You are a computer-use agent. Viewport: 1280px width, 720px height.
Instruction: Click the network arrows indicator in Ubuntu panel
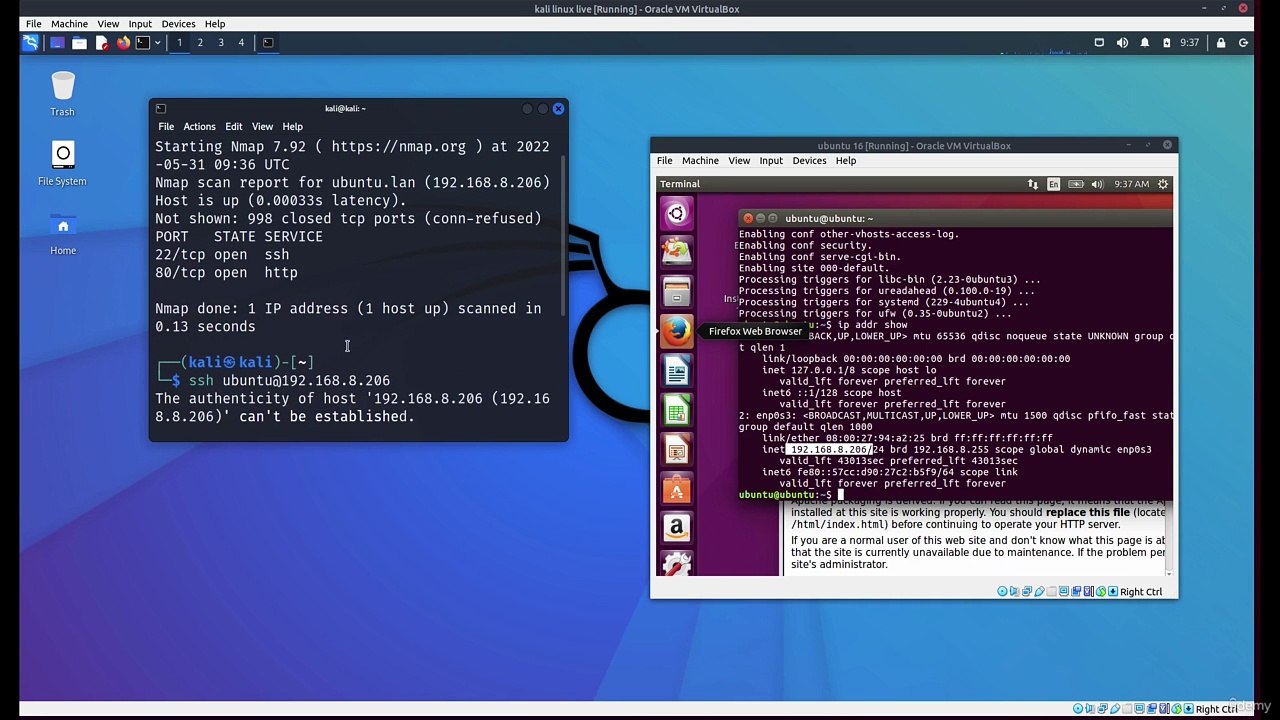point(1032,184)
